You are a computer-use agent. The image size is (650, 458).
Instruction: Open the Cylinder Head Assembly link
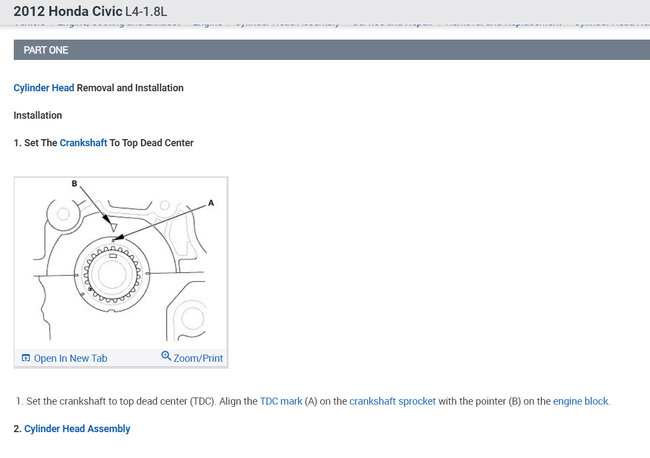click(77, 429)
